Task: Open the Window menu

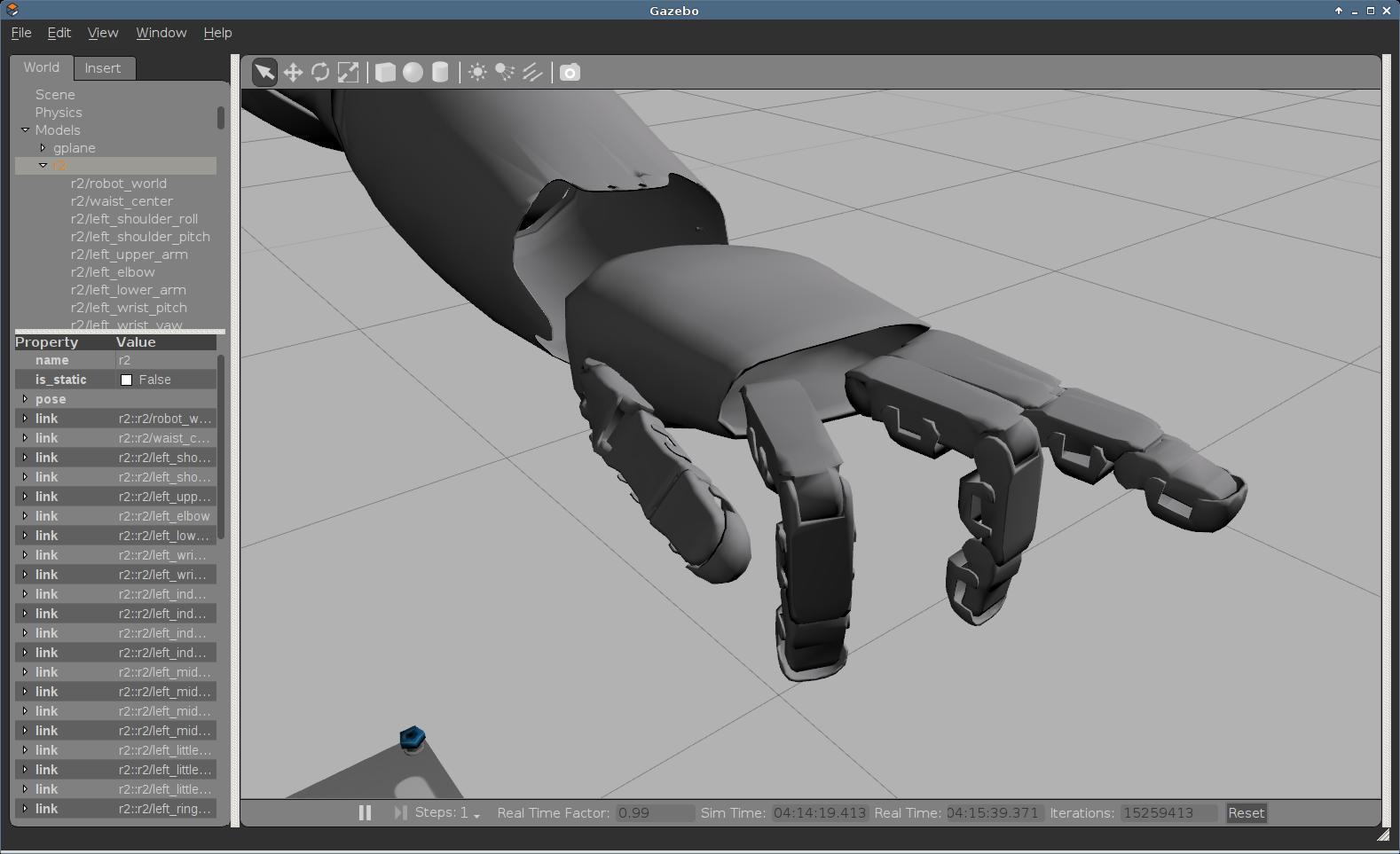Action: 161,33
